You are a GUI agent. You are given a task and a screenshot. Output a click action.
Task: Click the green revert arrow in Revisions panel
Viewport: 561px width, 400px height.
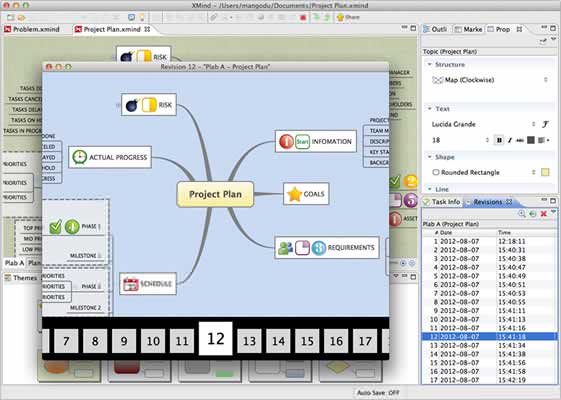(x=533, y=214)
